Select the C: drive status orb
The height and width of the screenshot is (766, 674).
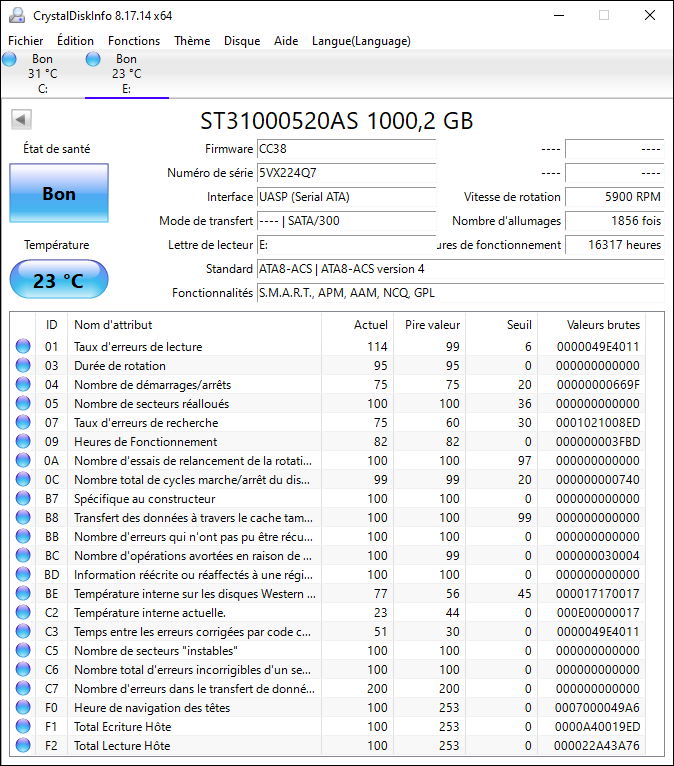(x=10, y=60)
